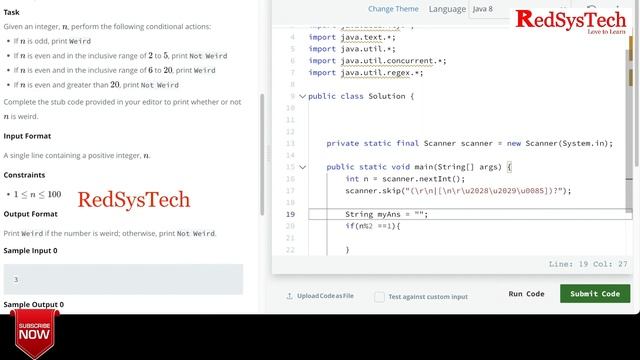
Task: Click the Output Format heading
Action: (31, 214)
